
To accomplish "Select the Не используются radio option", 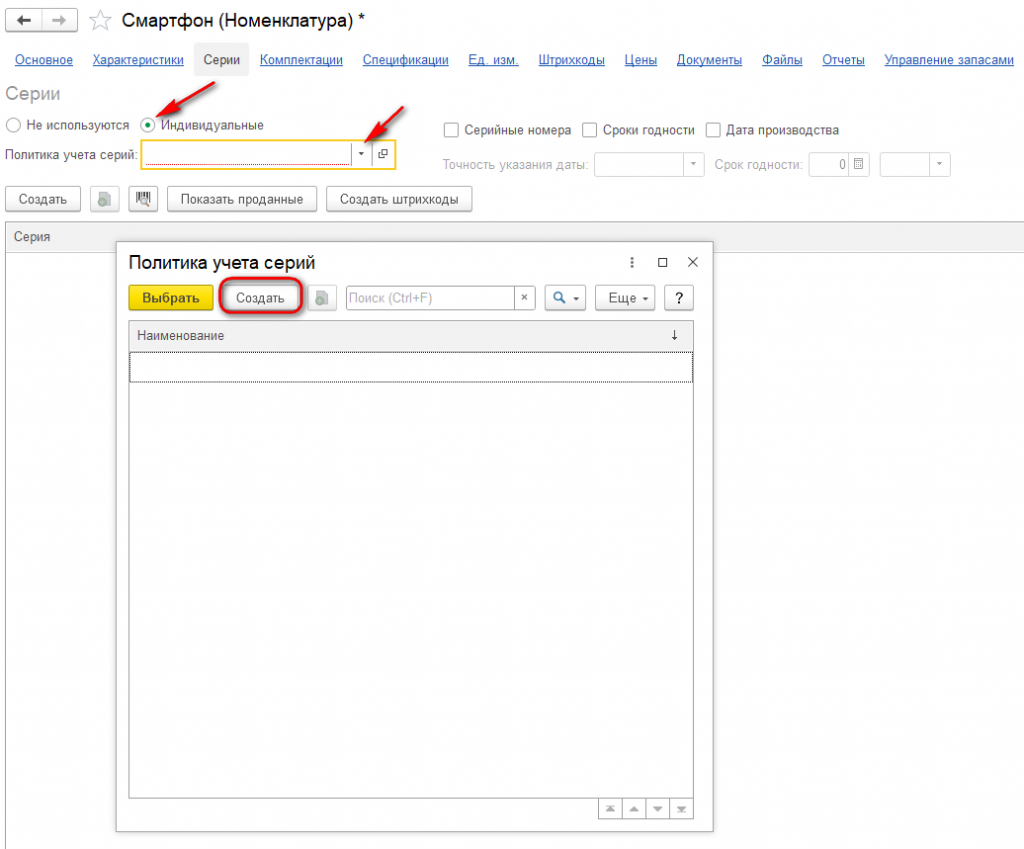I will click(x=14, y=125).
